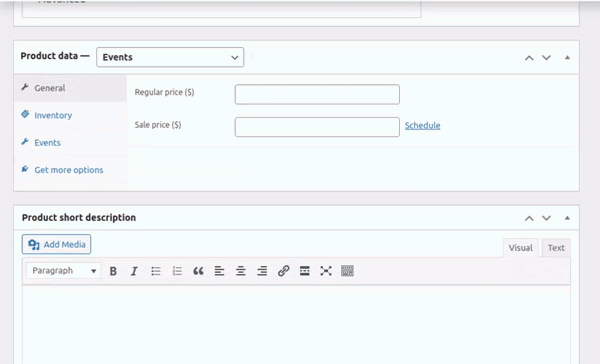
Task: Insert Read More tag
Action: click(x=305, y=271)
